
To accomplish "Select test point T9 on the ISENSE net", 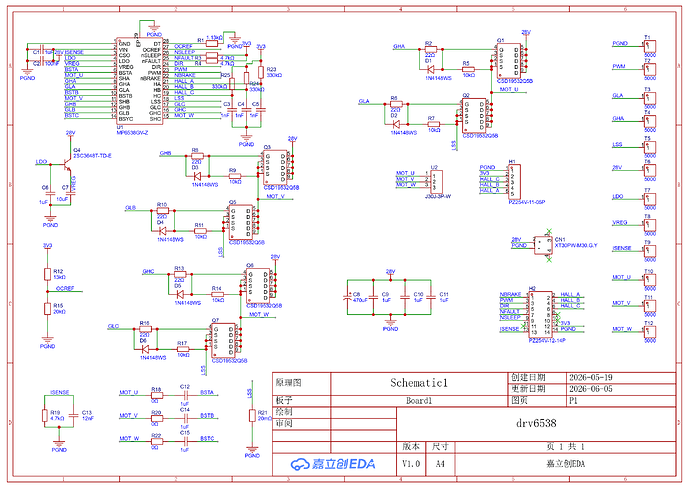I will tap(650, 251).
